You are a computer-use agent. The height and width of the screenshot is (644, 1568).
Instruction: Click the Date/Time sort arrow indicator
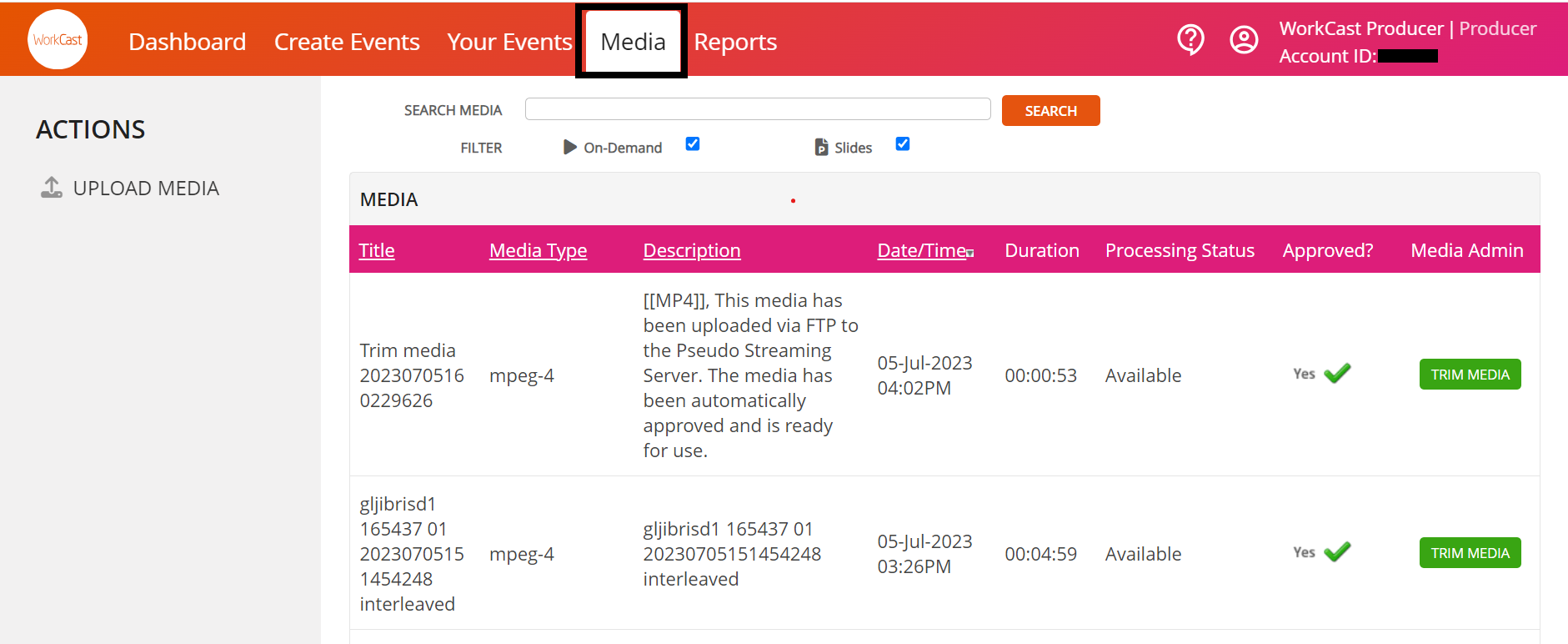(x=970, y=253)
